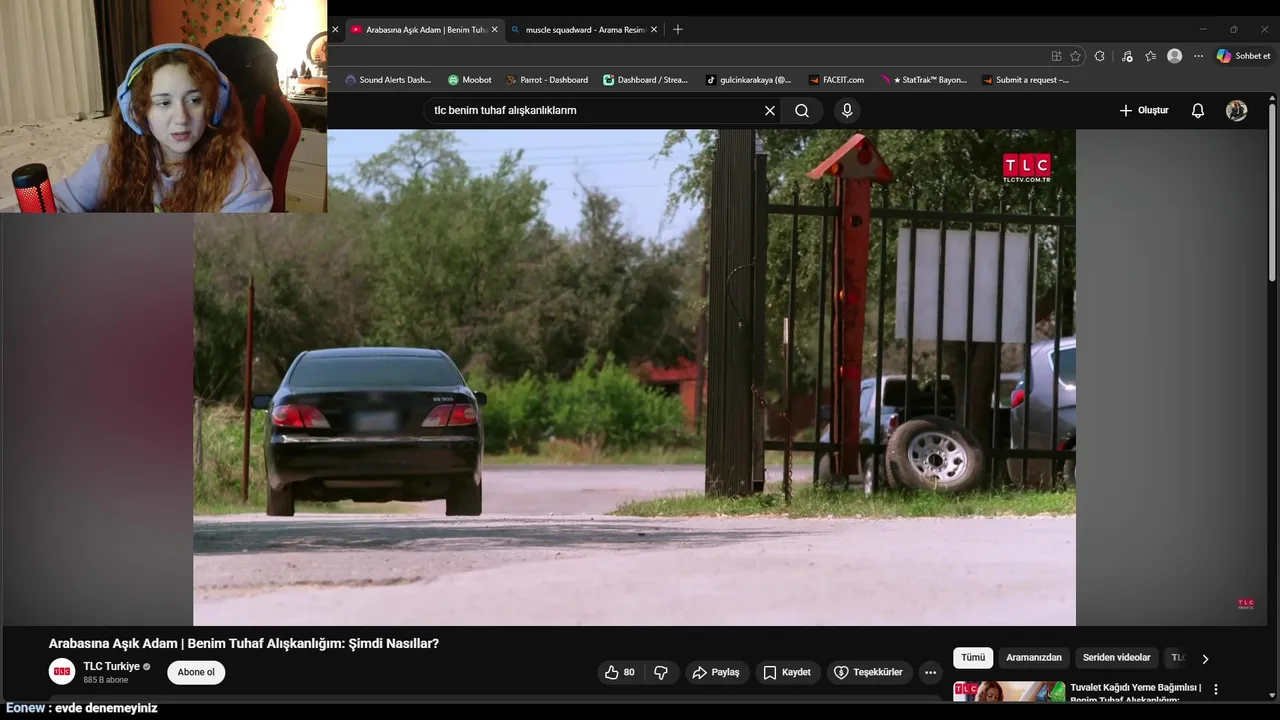Viewport: 1280px width, 720px height.
Task: Click the Teşekkürler thanks button
Action: click(869, 672)
